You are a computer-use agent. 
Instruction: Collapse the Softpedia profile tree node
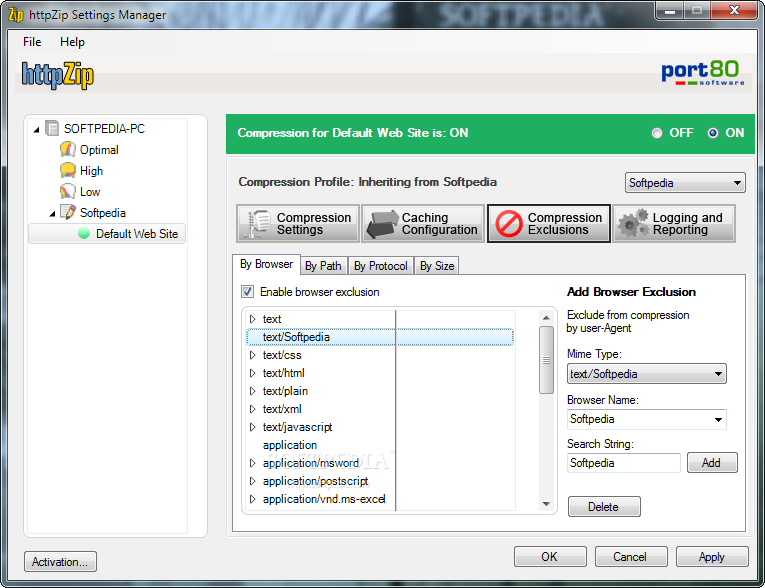[52, 213]
